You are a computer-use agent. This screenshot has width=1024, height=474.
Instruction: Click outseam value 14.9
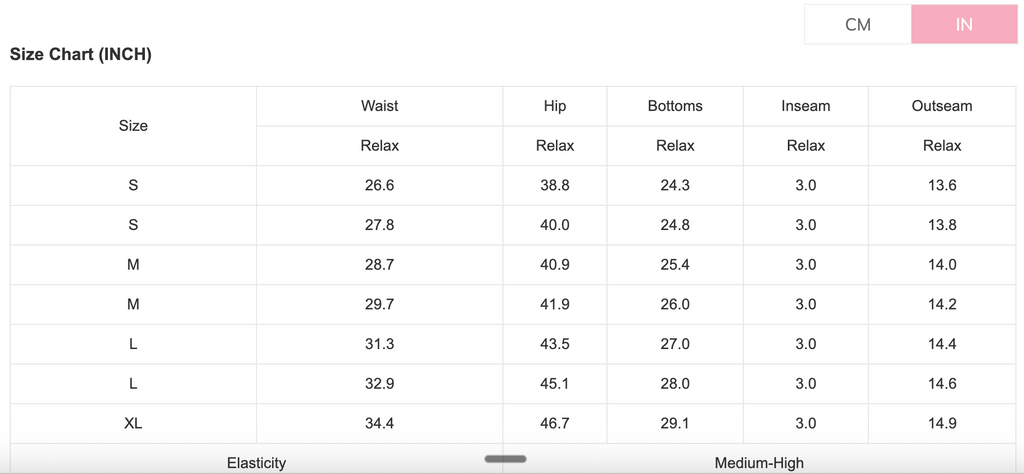point(942,424)
